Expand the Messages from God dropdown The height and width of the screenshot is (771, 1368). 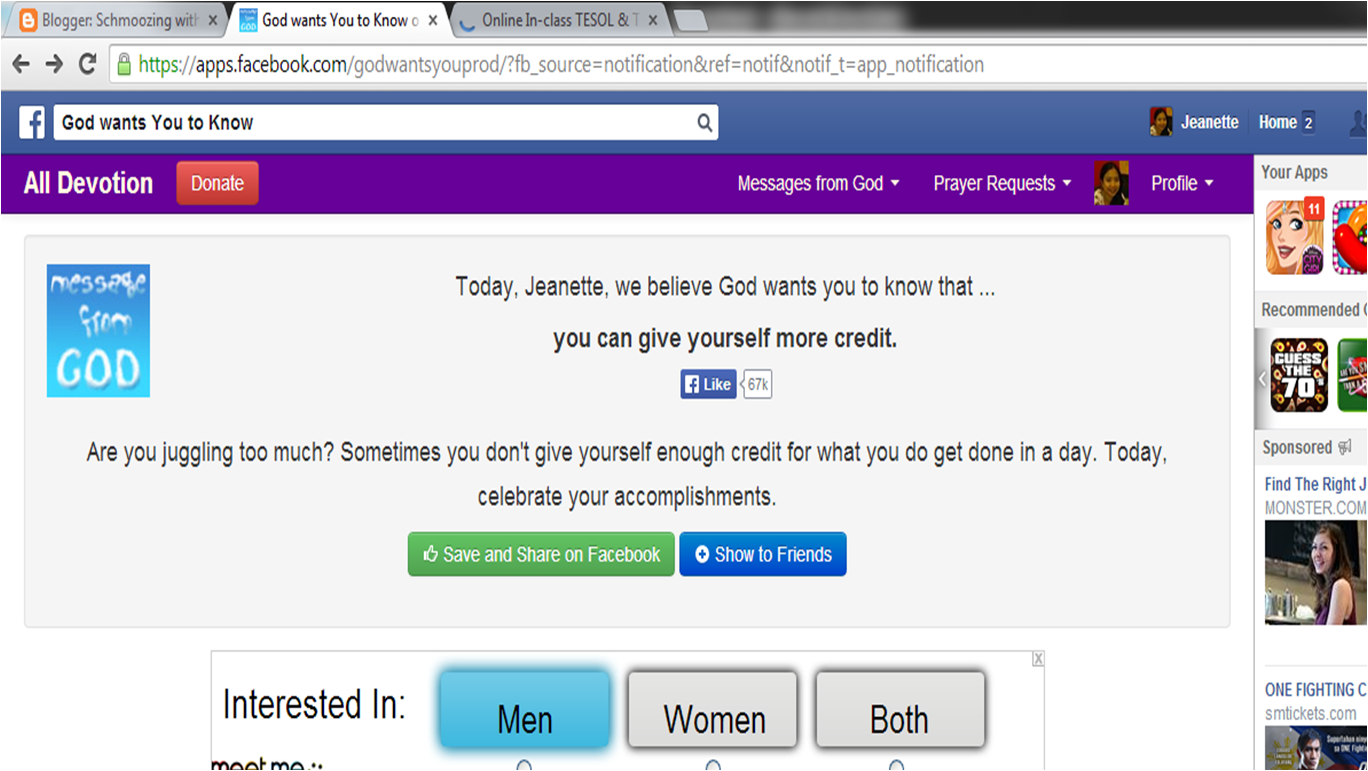tap(818, 183)
